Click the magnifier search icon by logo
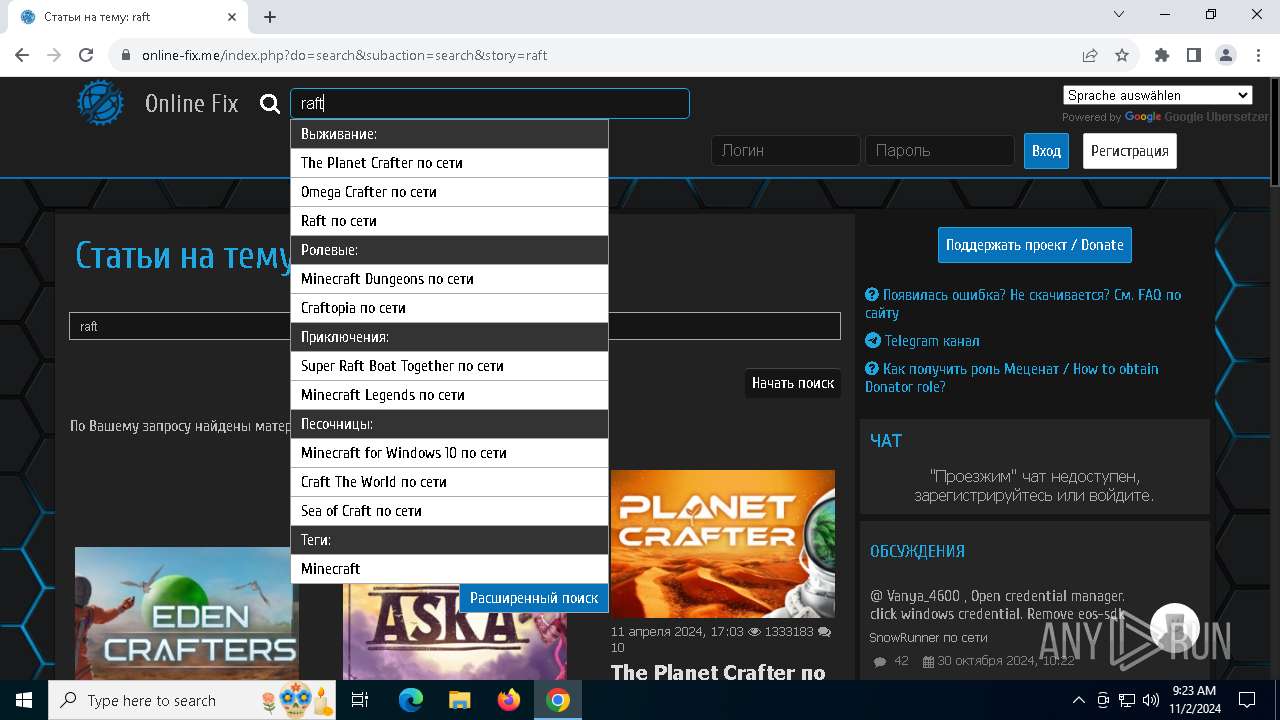Viewport: 1280px width, 720px height. tap(270, 104)
